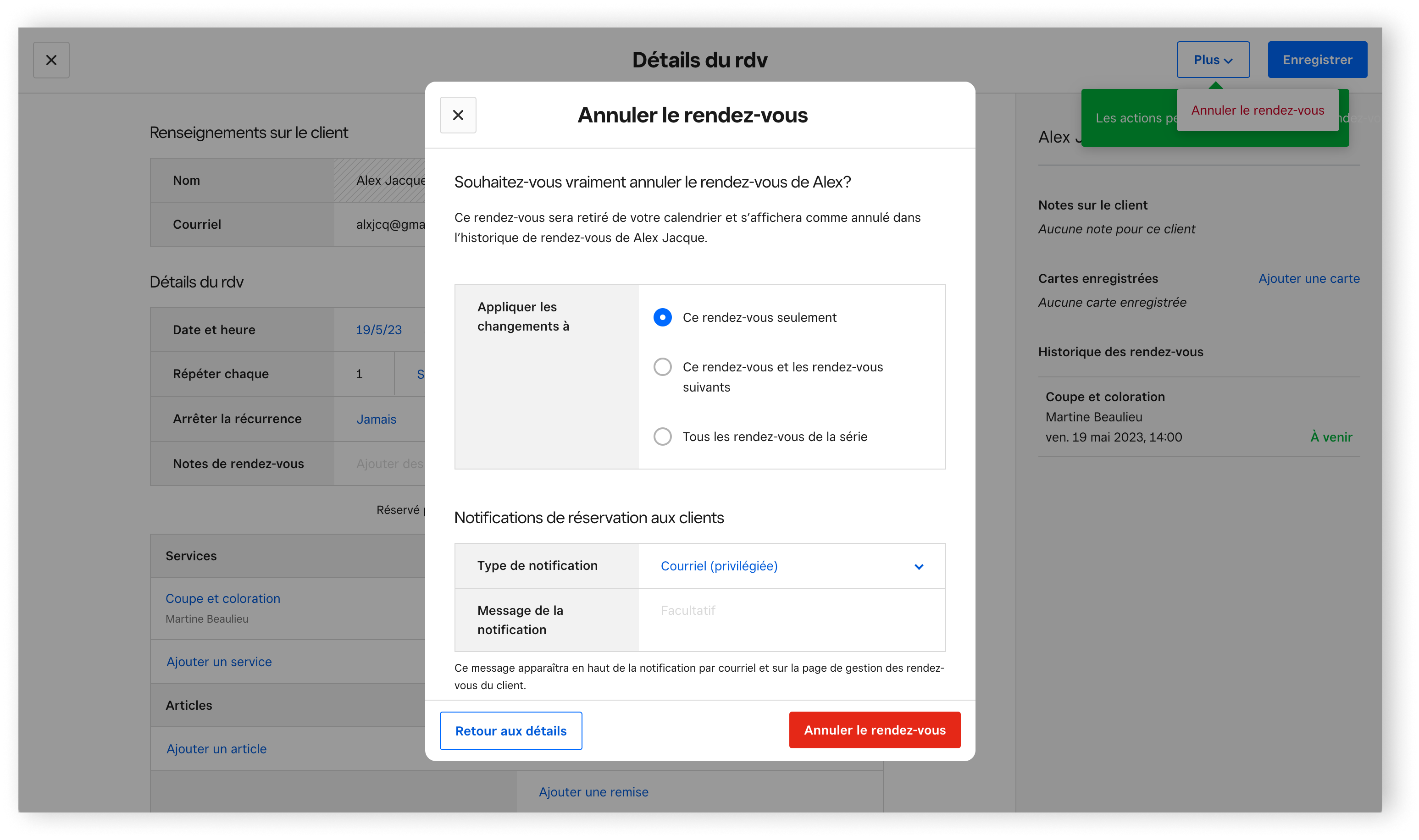1419x840 pixels.
Task: Click the Alex Jacque name field
Action: coord(380,181)
